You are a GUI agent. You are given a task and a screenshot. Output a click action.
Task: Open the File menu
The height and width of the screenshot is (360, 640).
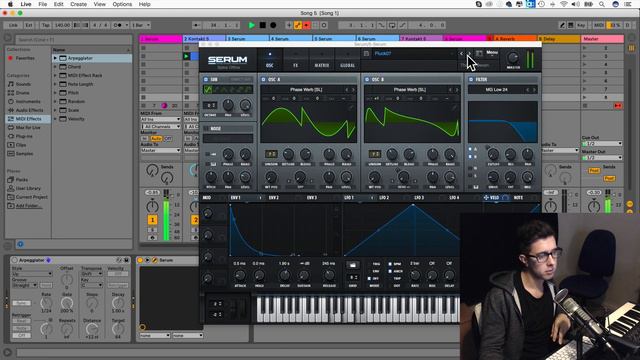(42, 4)
